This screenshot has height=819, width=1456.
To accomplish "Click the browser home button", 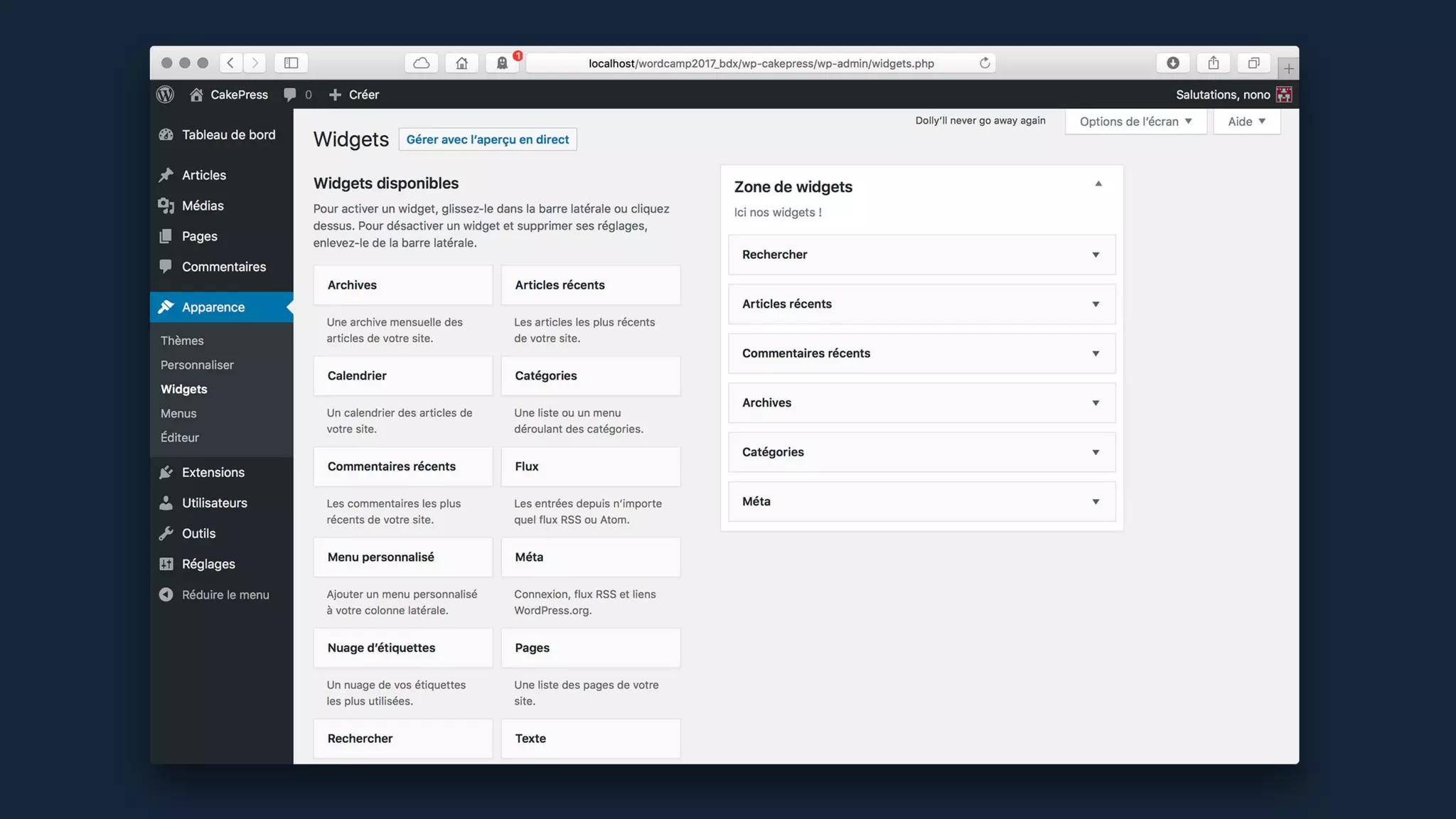I will [x=462, y=63].
